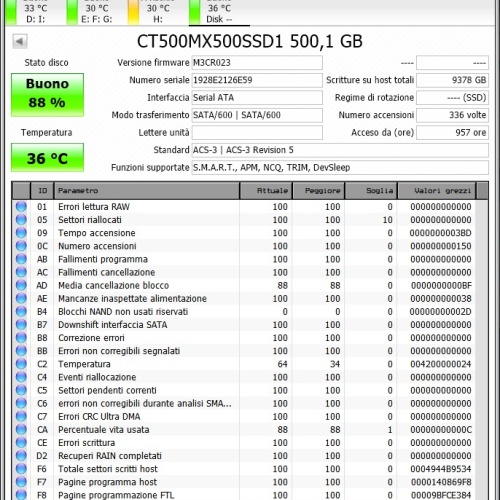This screenshot has height=500, width=500.
Task: Click the SMART table vertical scrollbar
Action: pyautogui.click(x=482, y=349)
